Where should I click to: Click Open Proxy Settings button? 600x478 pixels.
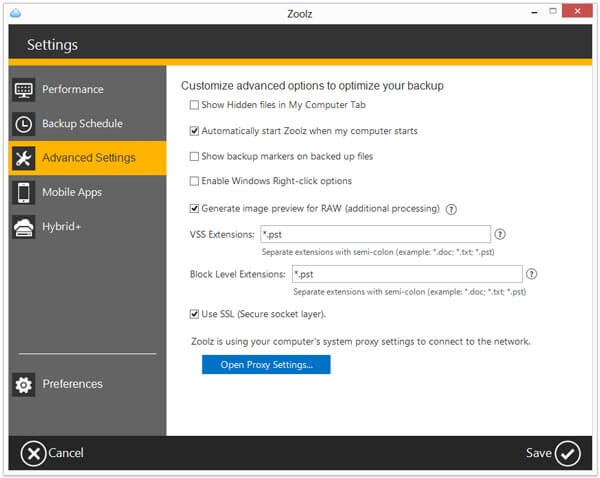click(266, 365)
